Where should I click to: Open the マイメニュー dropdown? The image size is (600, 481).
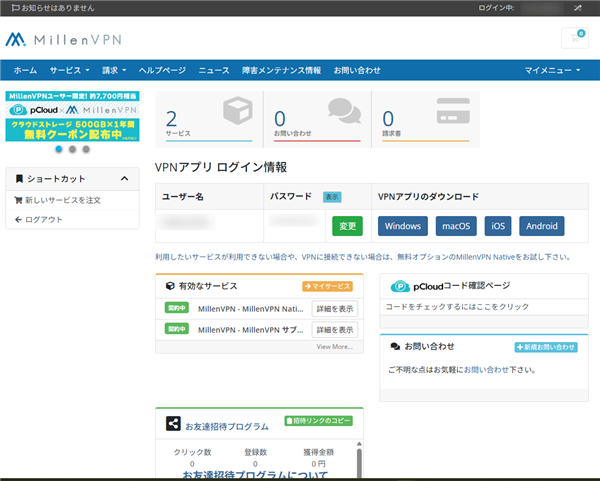pos(552,70)
